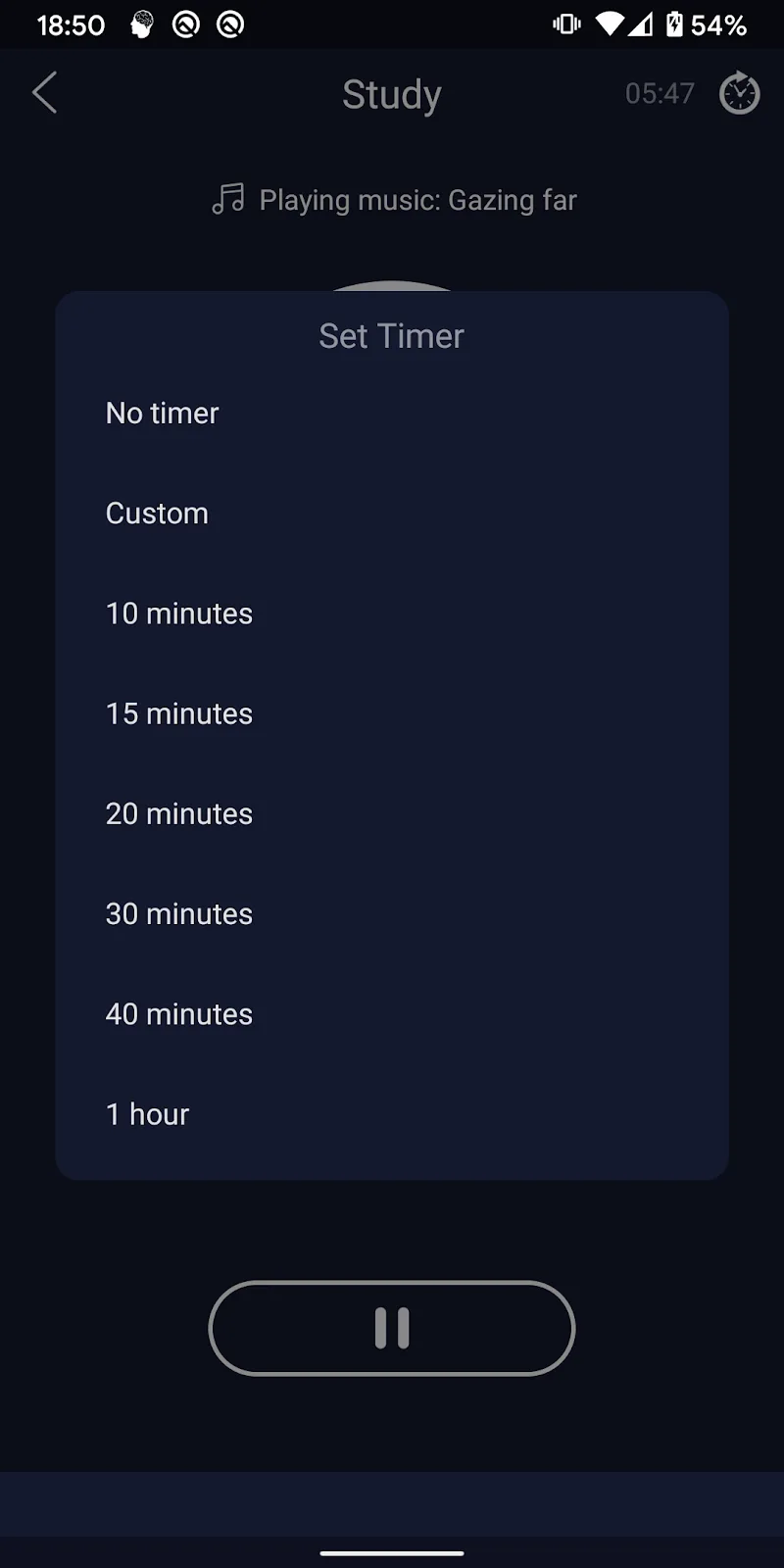
Task: Tap the Playing music: Gazing far label
Action: pos(417,200)
